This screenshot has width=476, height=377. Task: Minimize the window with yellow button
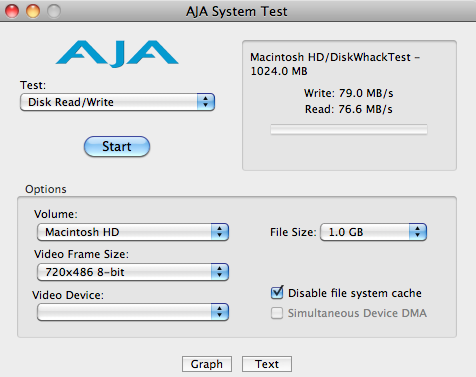point(33,11)
